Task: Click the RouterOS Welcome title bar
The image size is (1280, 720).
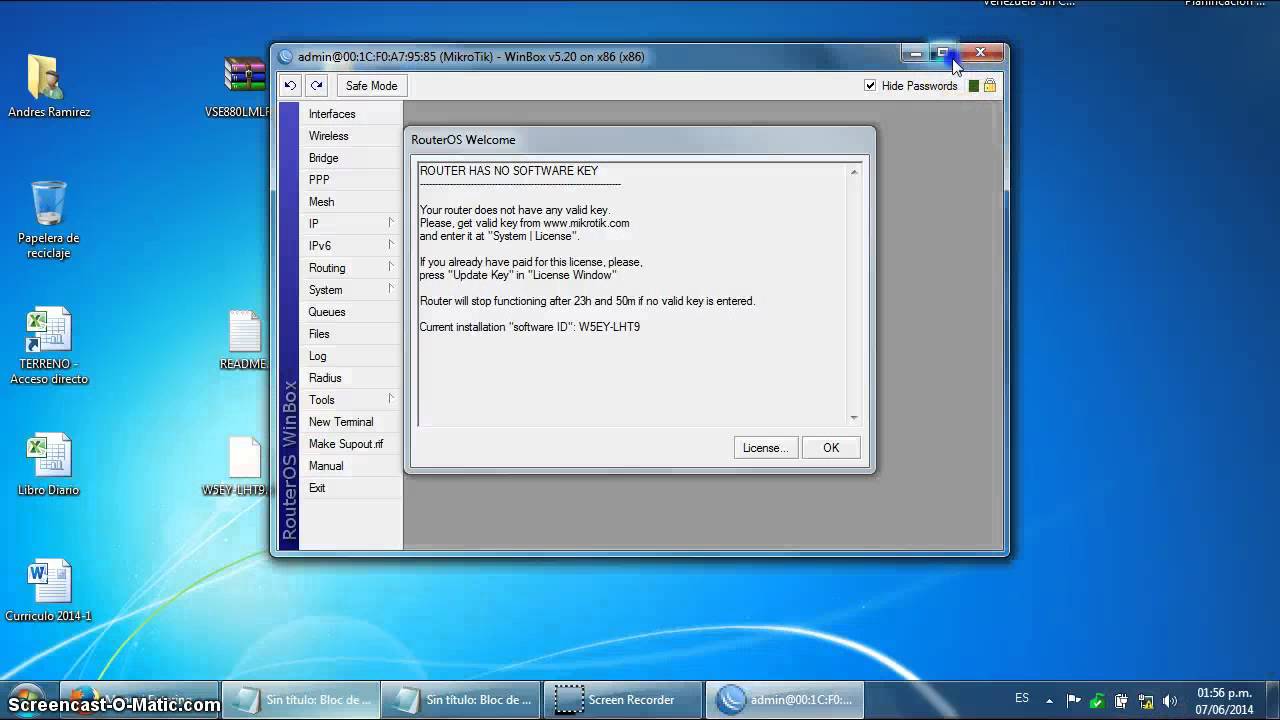Action: [639, 140]
